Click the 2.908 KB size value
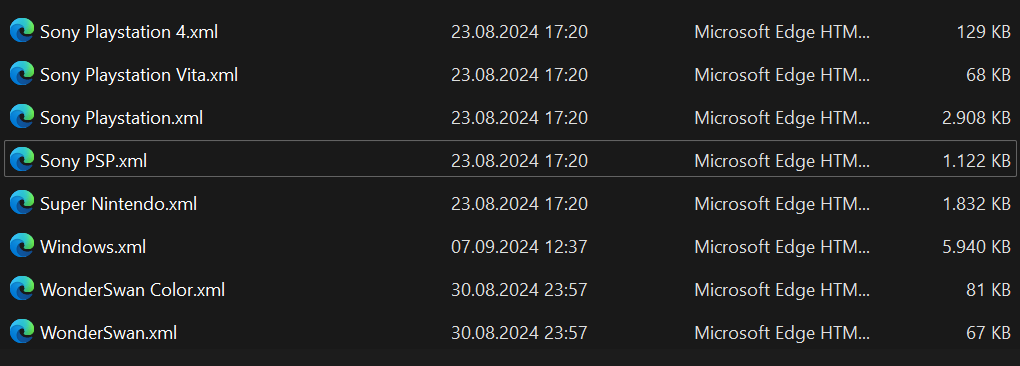This screenshot has height=366, width=1020. coord(976,118)
